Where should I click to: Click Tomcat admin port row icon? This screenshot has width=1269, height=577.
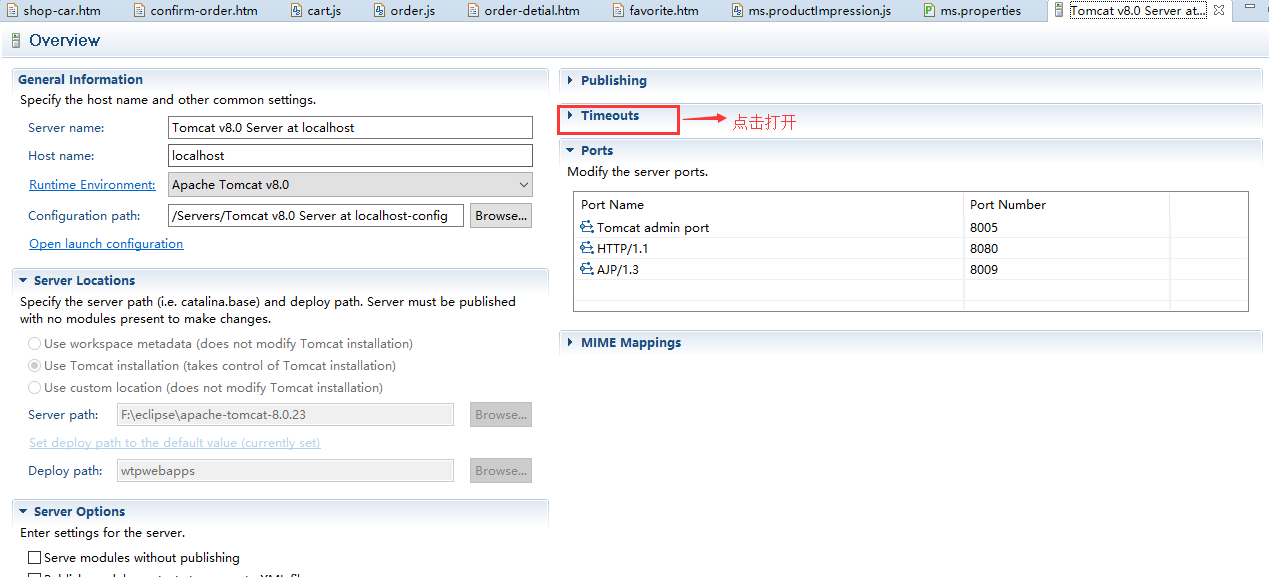[587, 227]
